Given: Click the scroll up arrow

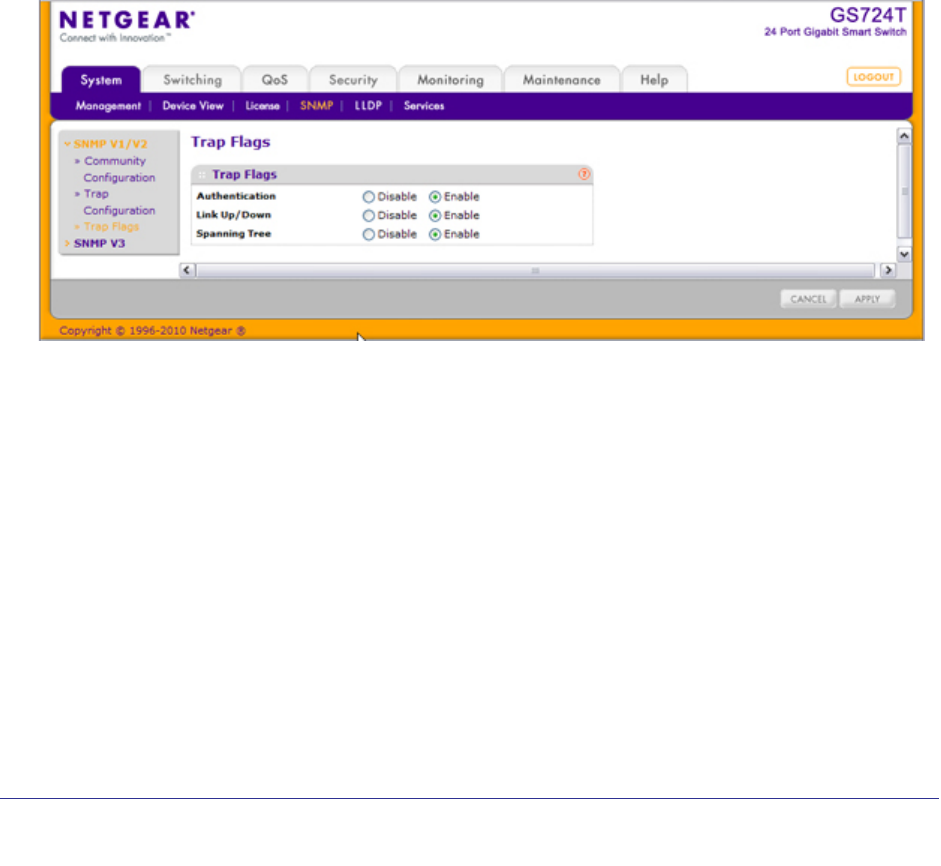Looking at the screenshot, I should tap(904, 136).
